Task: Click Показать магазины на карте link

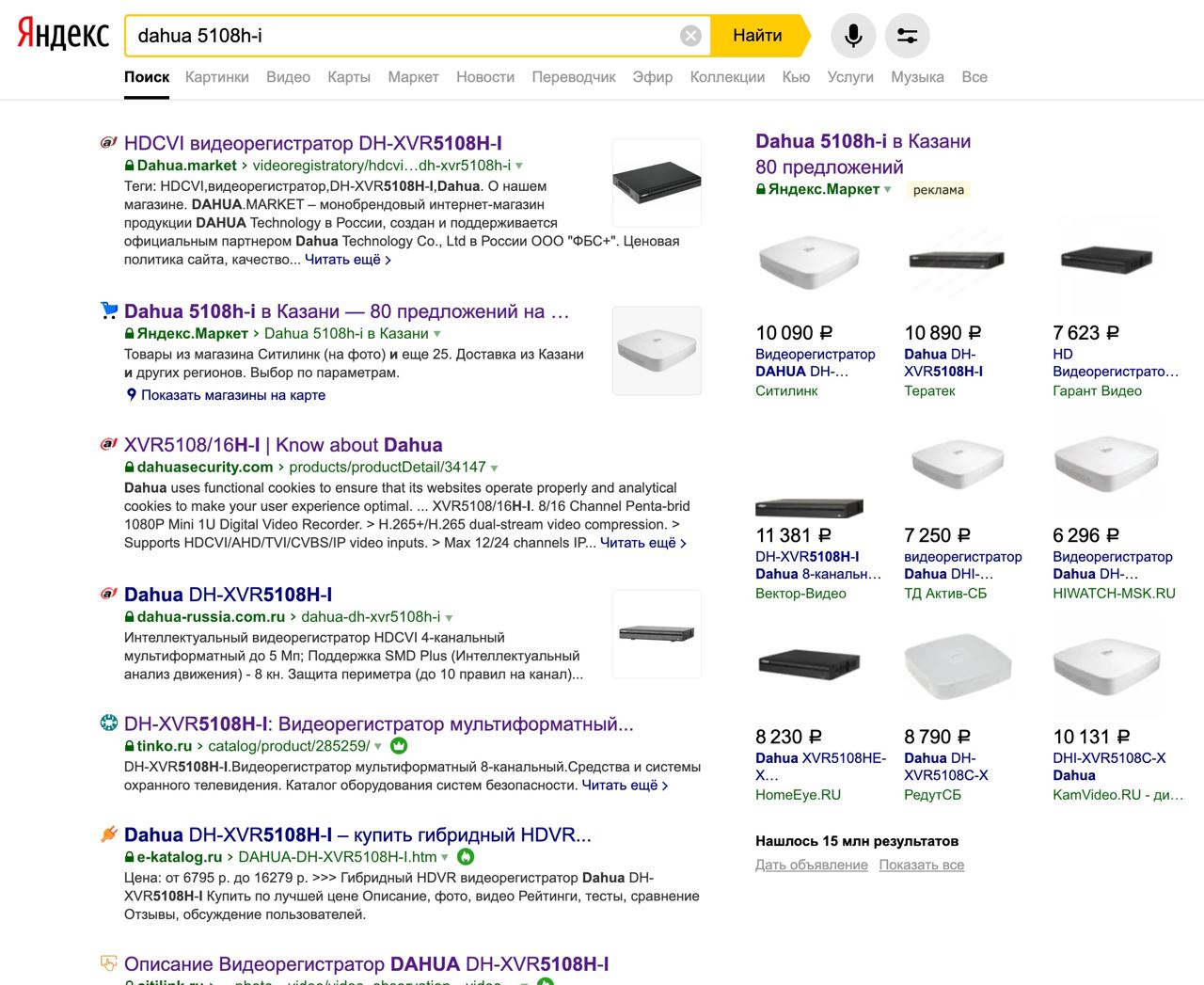Action: 233,395
